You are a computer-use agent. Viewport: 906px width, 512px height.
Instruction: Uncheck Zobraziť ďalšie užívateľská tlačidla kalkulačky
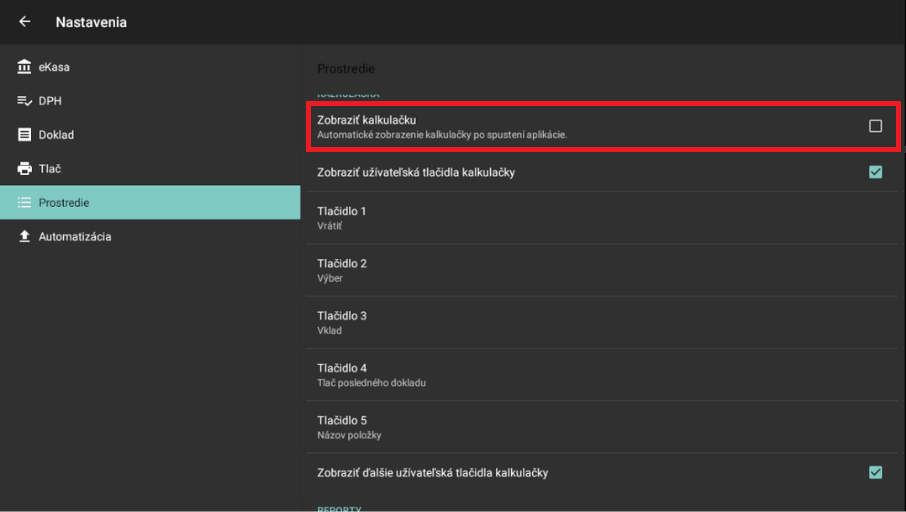[x=875, y=472]
